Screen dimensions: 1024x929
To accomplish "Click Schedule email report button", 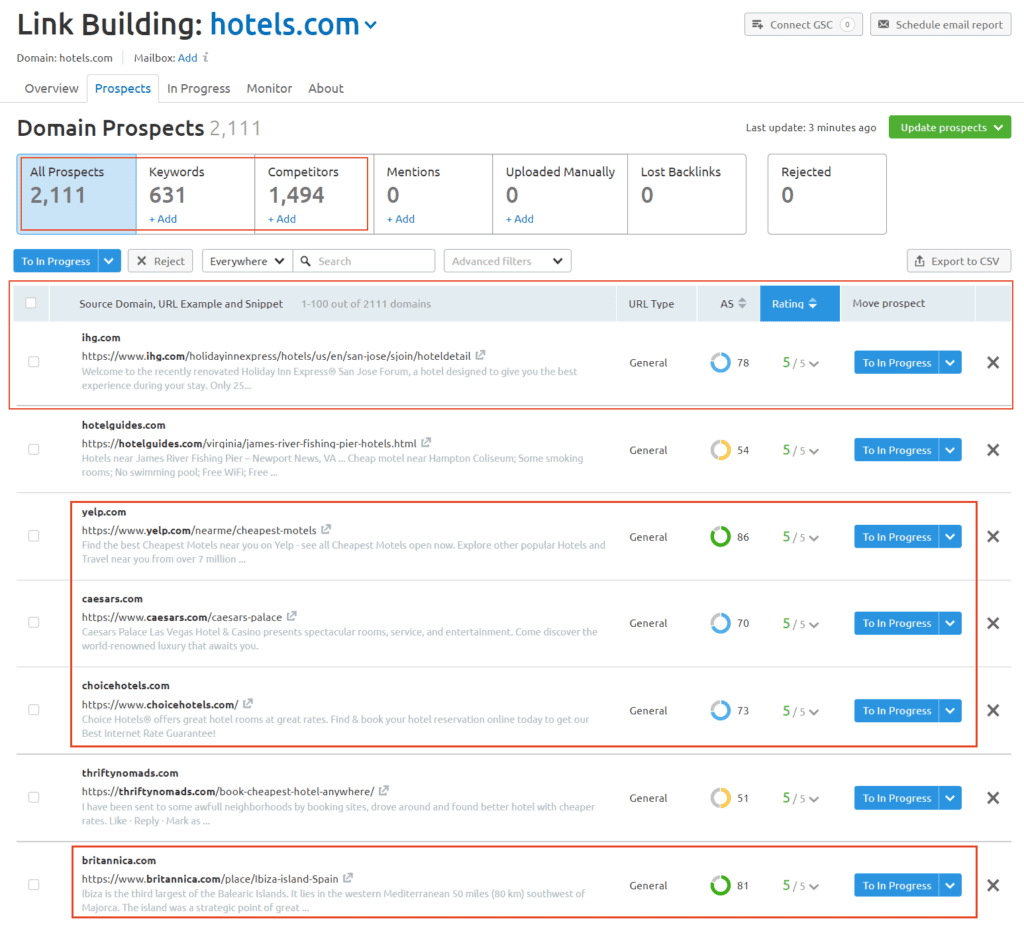I will coord(940,25).
